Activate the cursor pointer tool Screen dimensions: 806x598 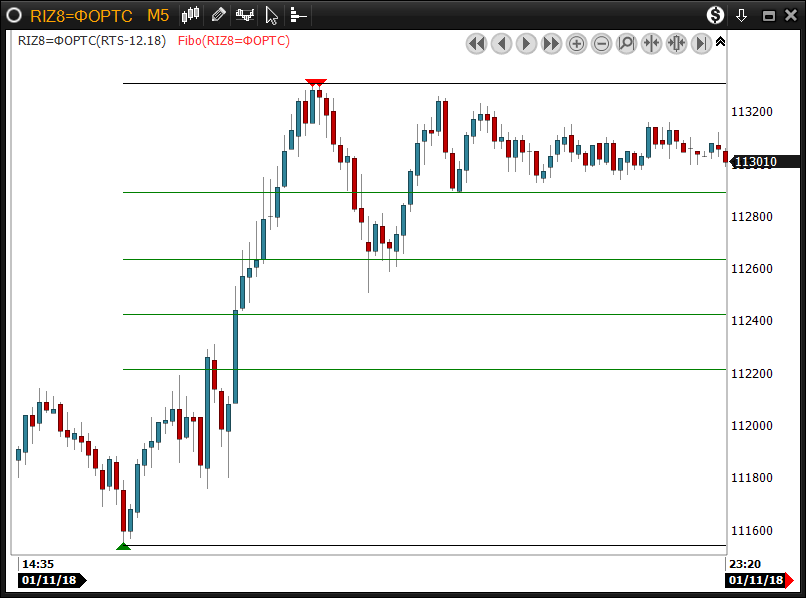coord(271,15)
